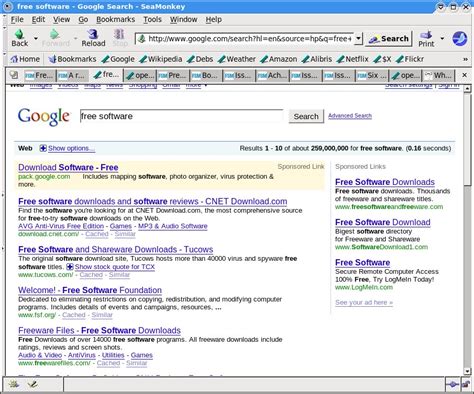This screenshot has width=474, height=394.
Task: Open the Debs bookmark
Action: click(200, 59)
